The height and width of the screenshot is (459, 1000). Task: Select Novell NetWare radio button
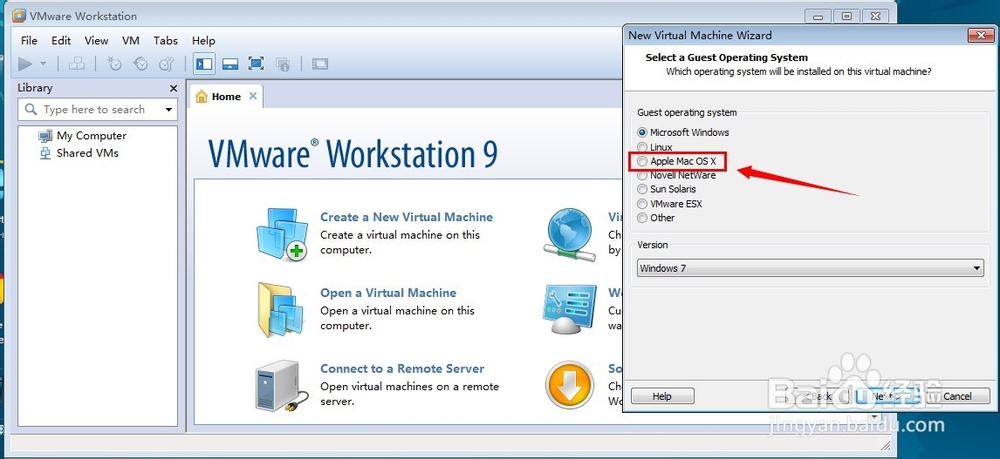642,175
